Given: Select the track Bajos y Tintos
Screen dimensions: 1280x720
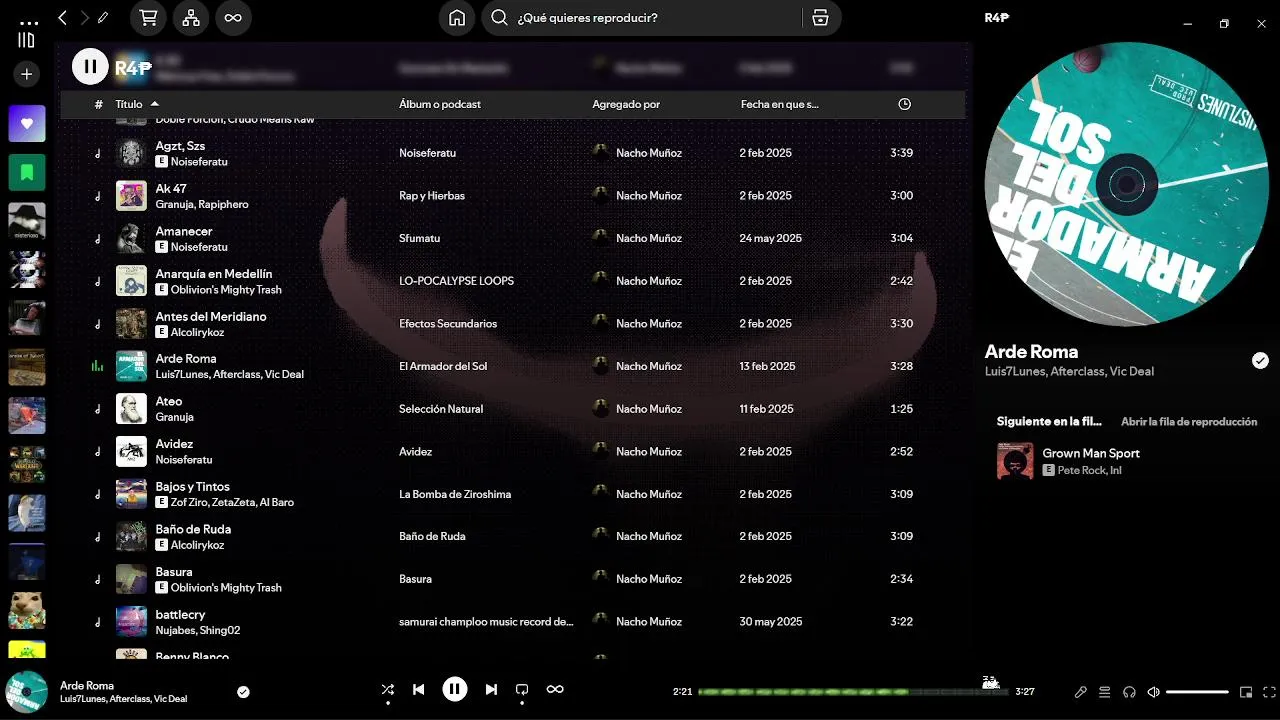Looking at the screenshot, I should click(x=193, y=486).
